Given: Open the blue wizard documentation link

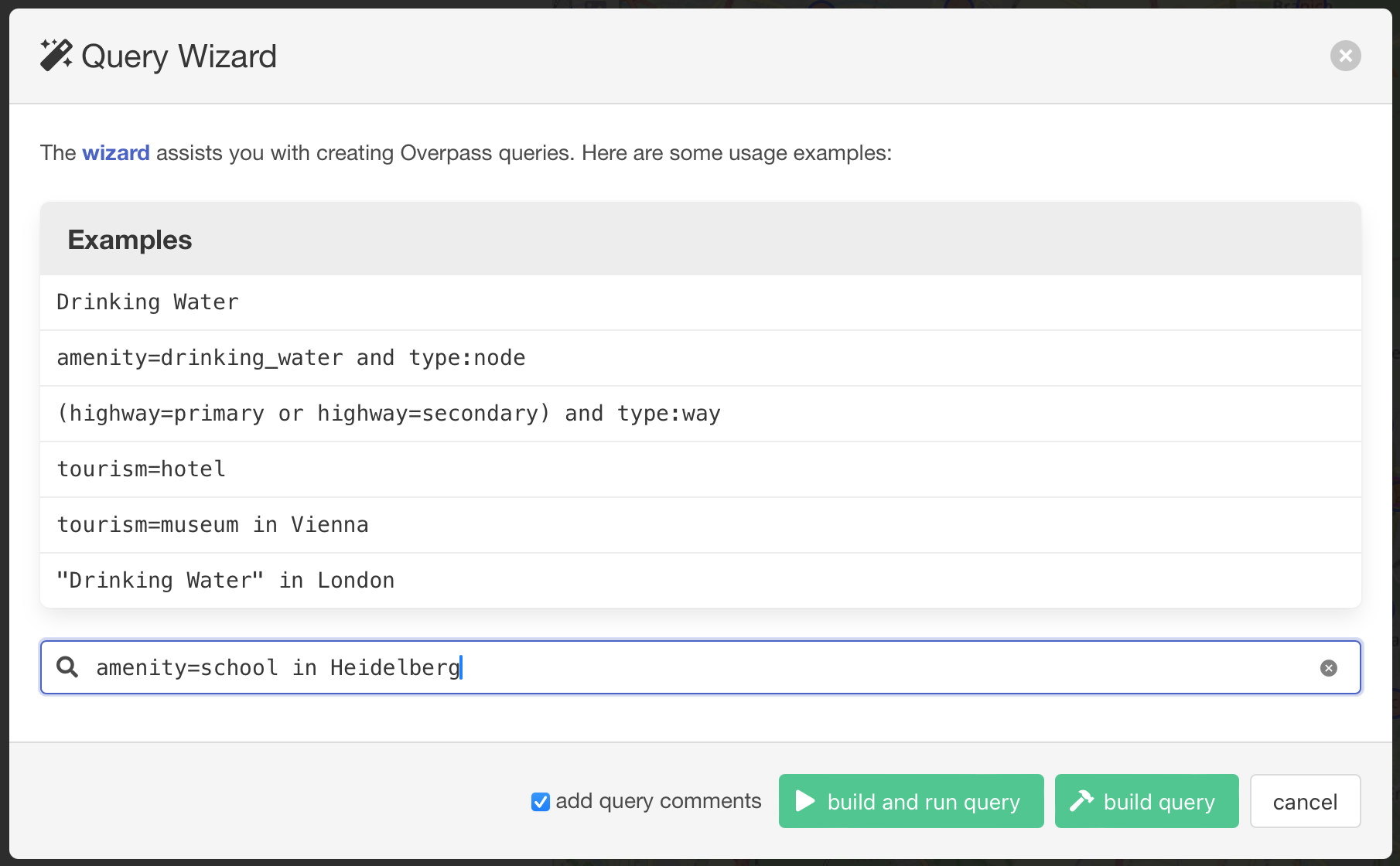Looking at the screenshot, I should pyautogui.click(x=116, y=153).
